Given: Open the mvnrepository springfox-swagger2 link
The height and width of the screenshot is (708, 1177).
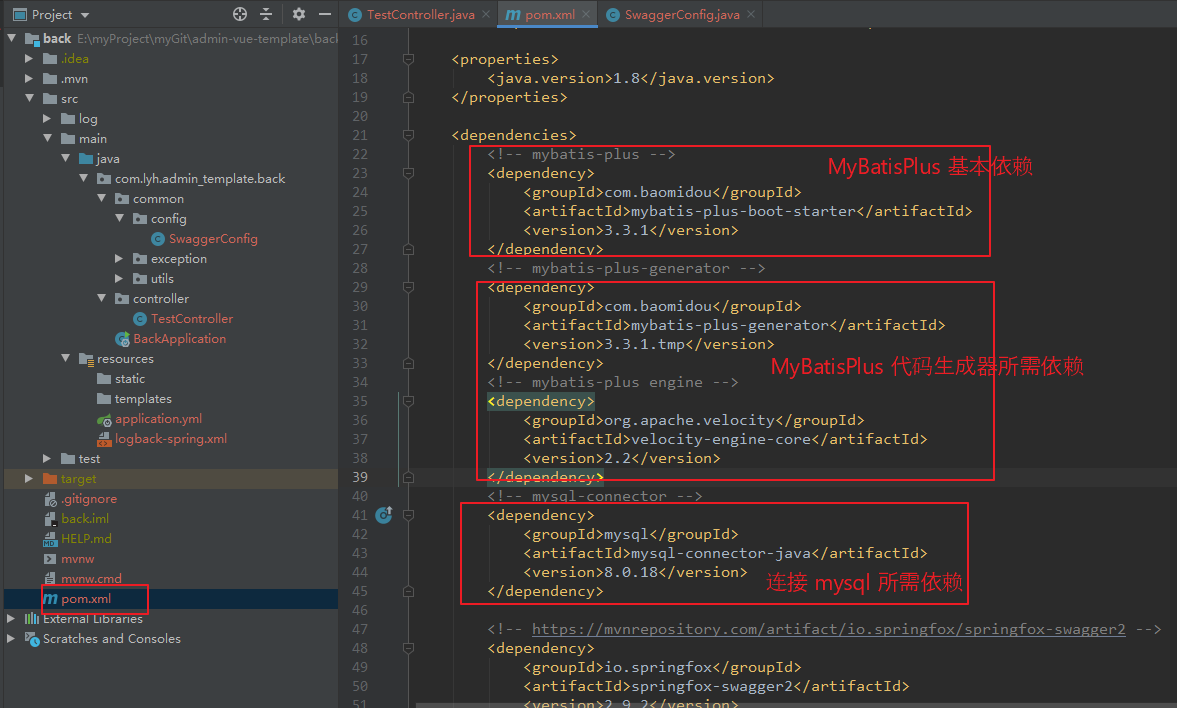Looking at the screenshot, I should [x=829, y=629].
